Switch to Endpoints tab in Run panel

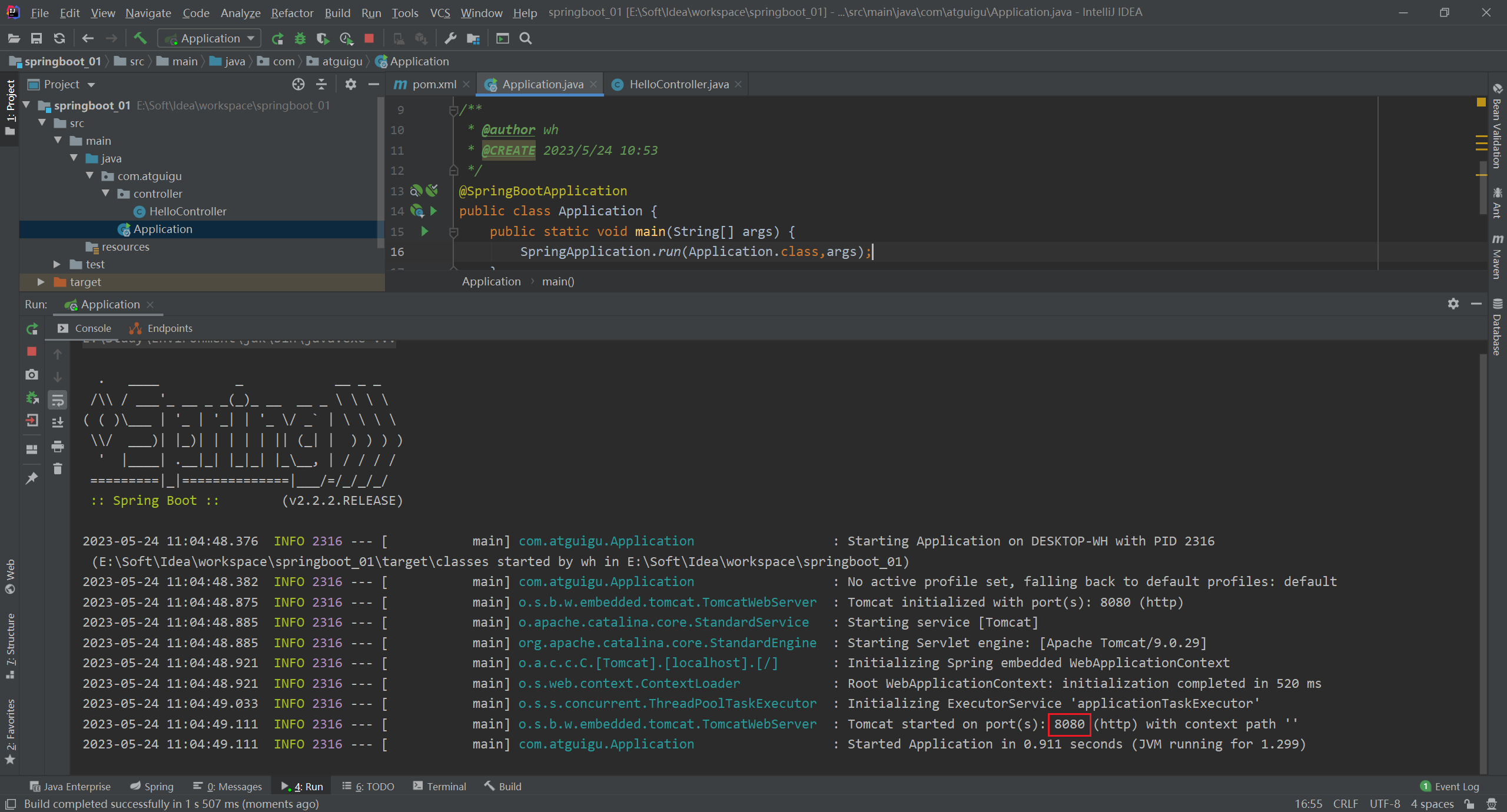coord(161,328)
